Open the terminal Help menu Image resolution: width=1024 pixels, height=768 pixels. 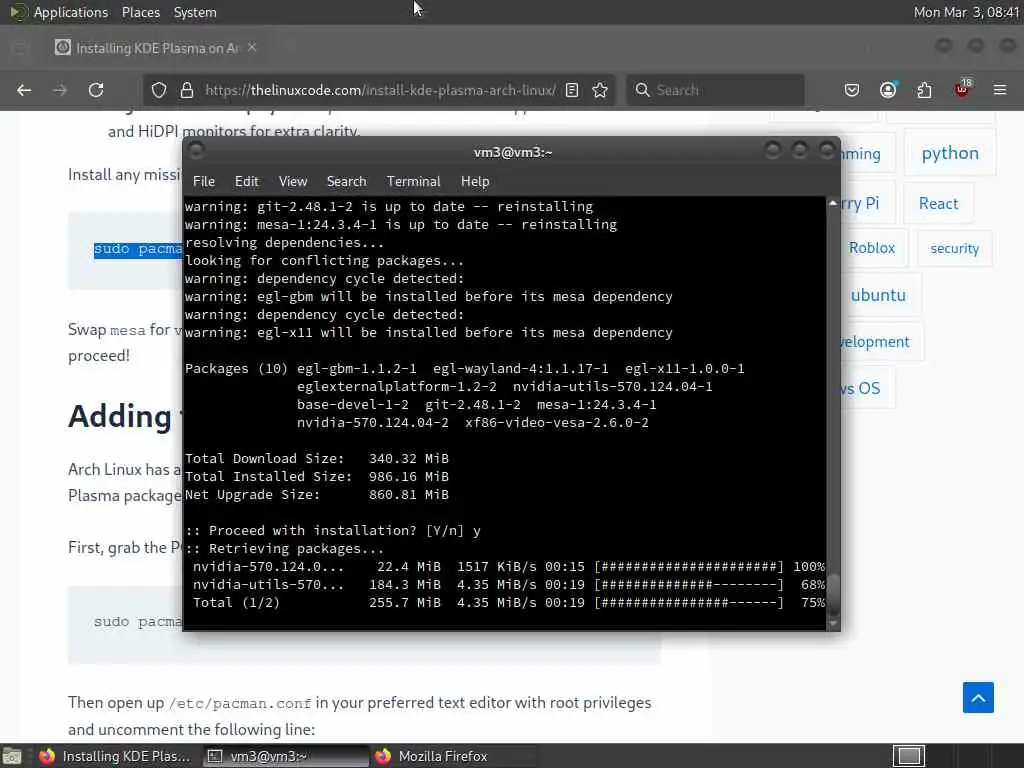point(475,182)
